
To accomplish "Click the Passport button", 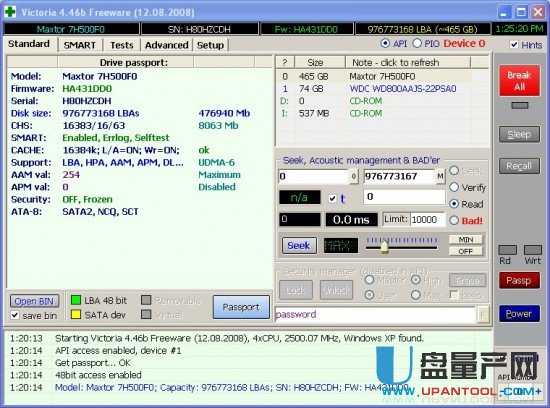I will tap(241, 307).
